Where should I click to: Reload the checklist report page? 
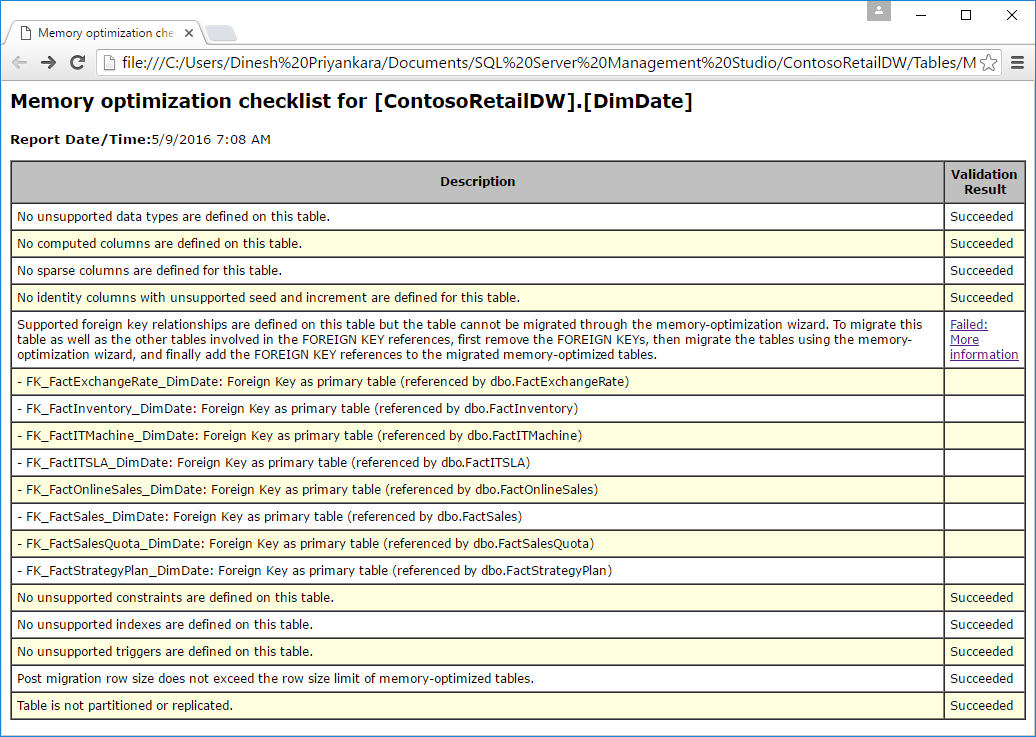point(78,62)
